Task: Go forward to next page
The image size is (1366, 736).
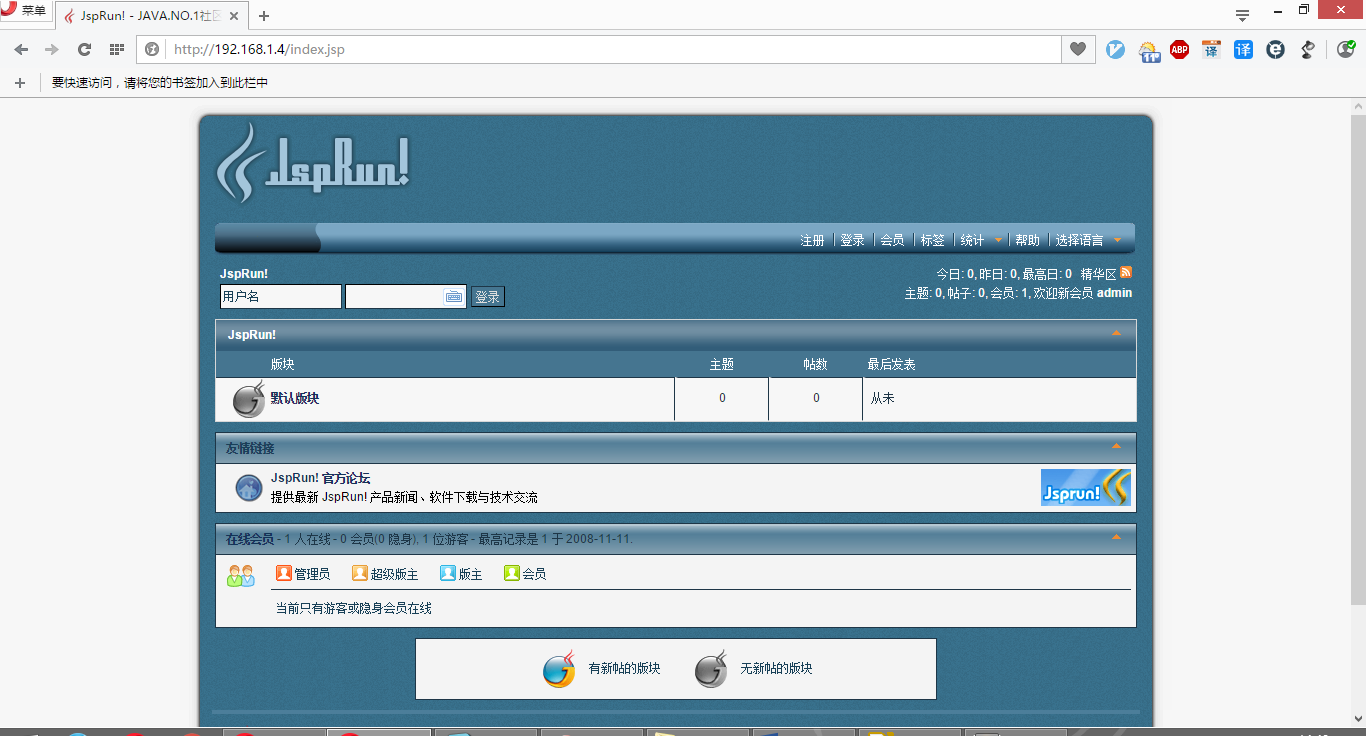Action: [52, 49]
